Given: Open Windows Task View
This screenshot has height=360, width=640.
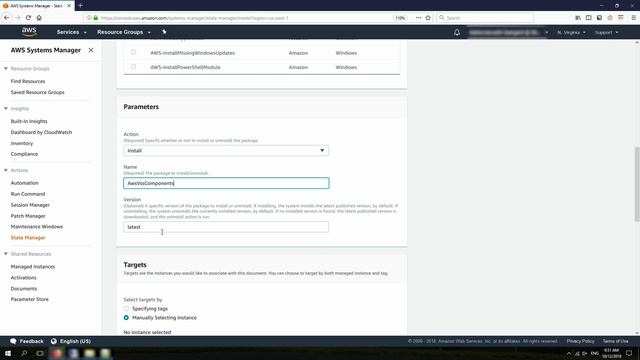Looking at the screenshot, I should tap(40, 353).
